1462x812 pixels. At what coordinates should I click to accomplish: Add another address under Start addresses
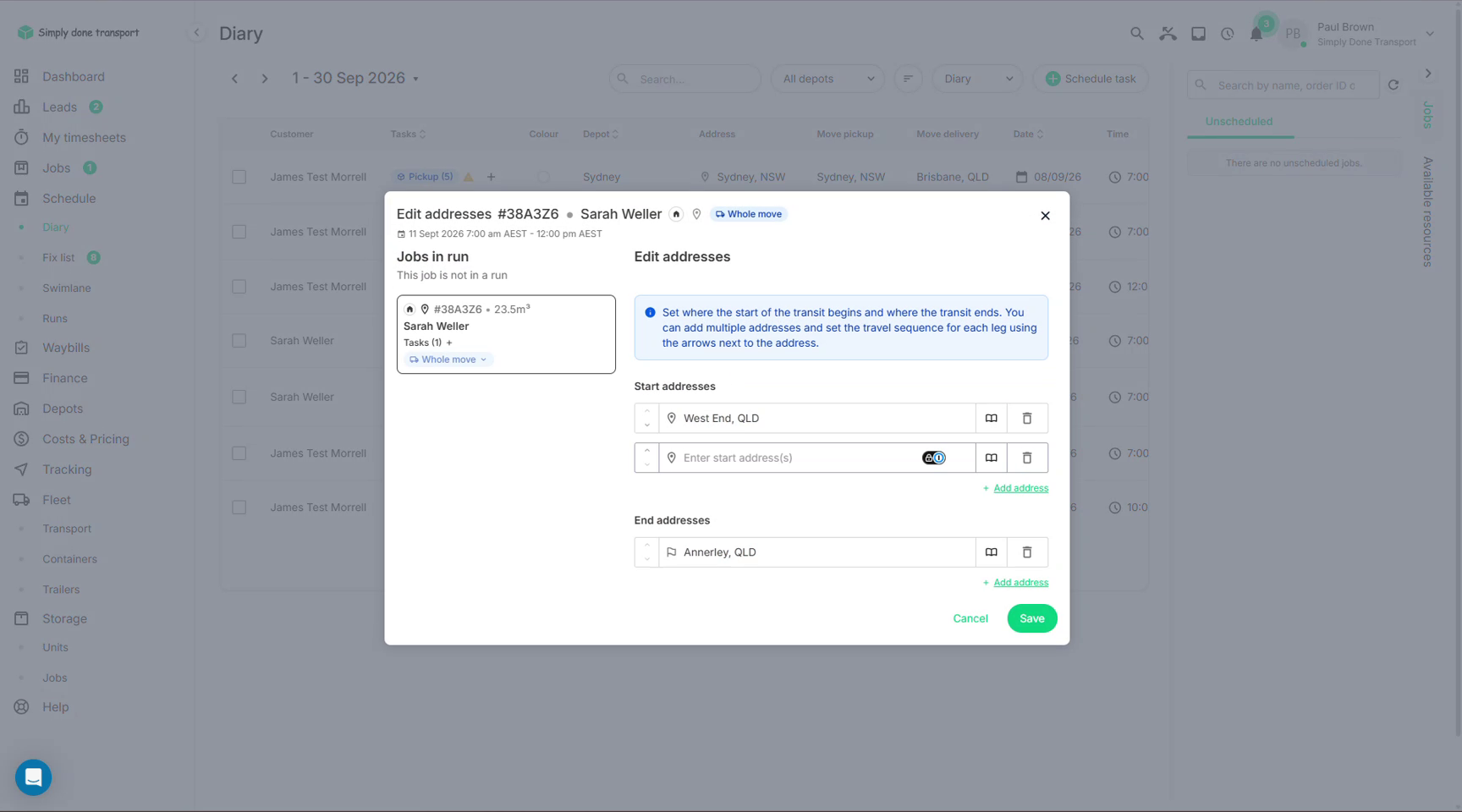coord(1015,488)
